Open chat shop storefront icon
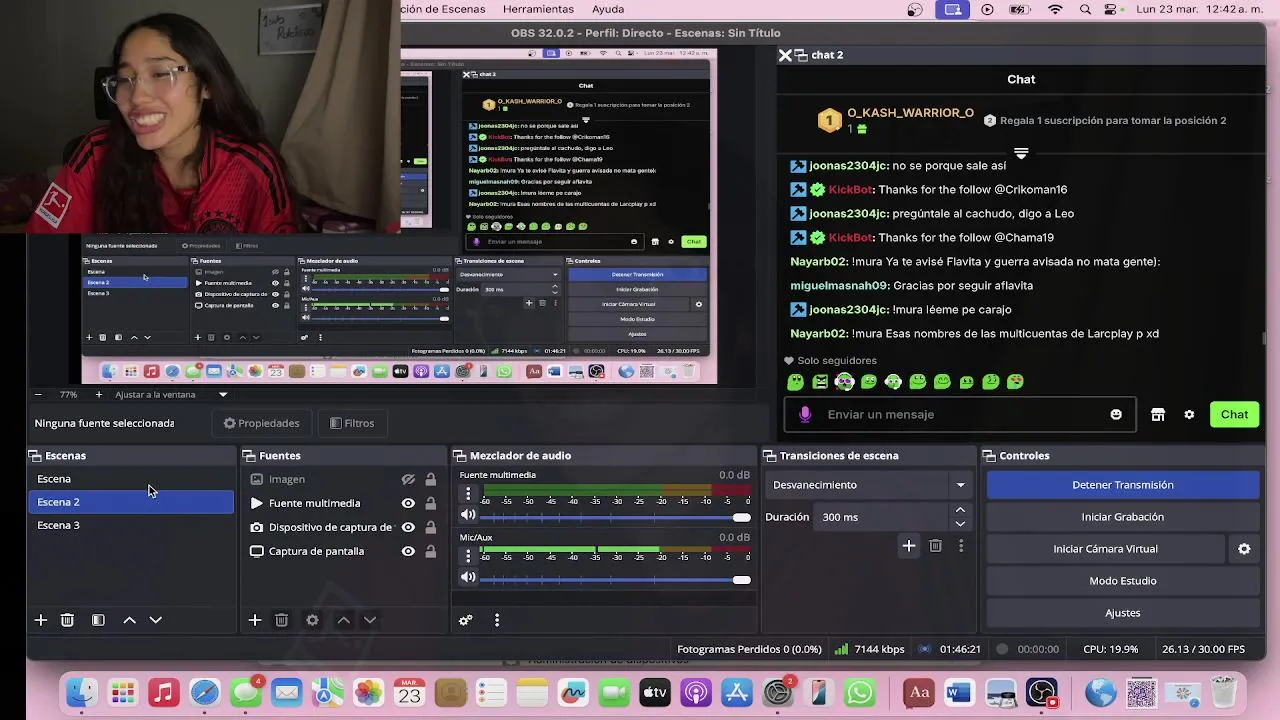The image size is (1280, 720). click(x=1158, y=414)
